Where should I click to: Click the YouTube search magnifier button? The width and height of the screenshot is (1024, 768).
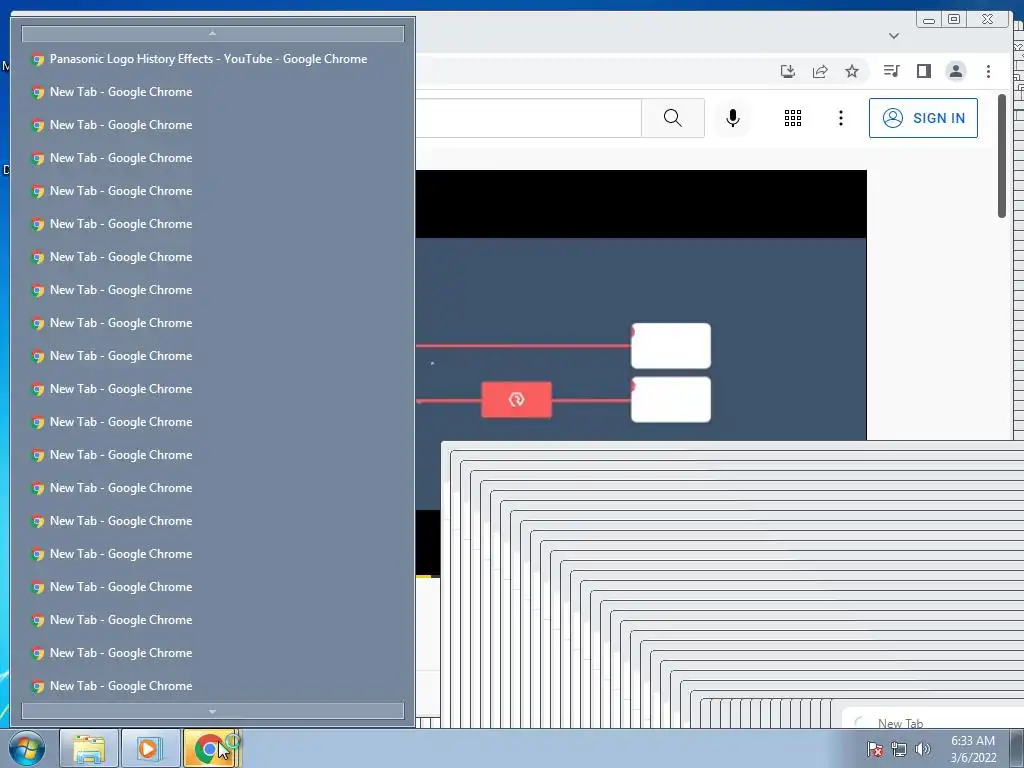[673, 118]
